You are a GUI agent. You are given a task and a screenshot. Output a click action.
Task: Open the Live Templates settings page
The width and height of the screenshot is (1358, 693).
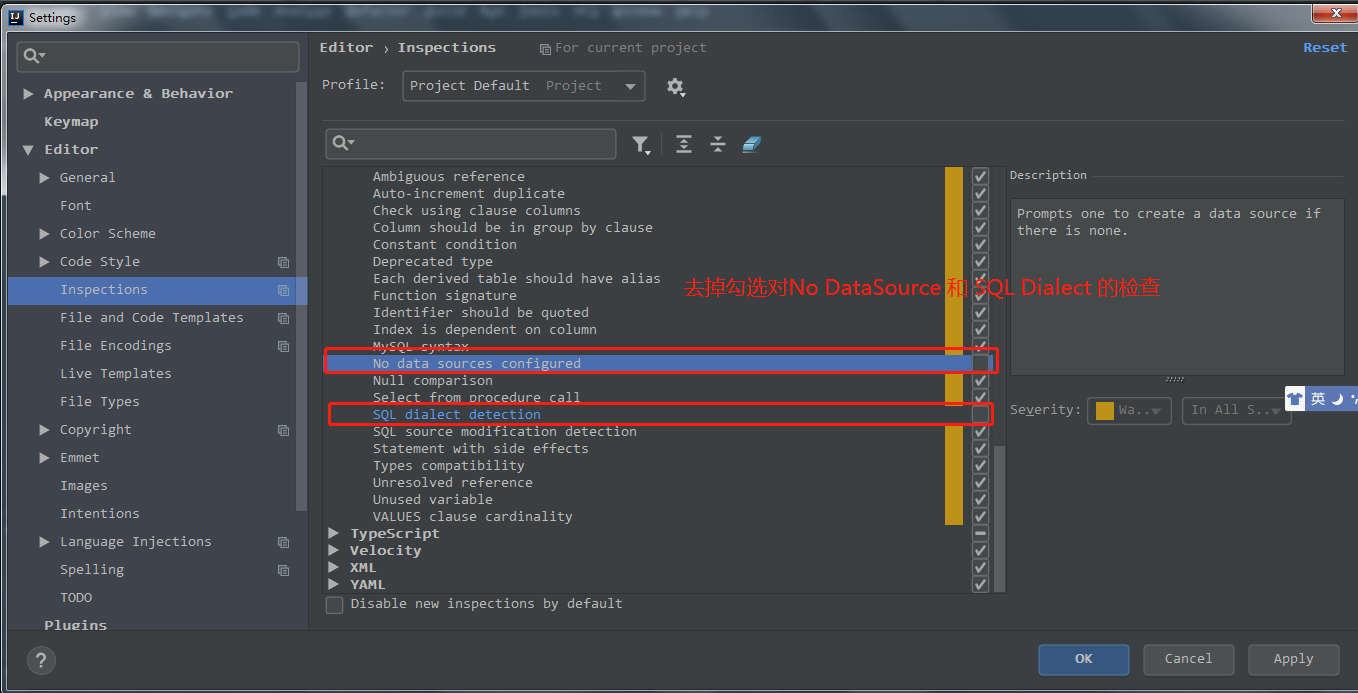(x=115, y=374)
